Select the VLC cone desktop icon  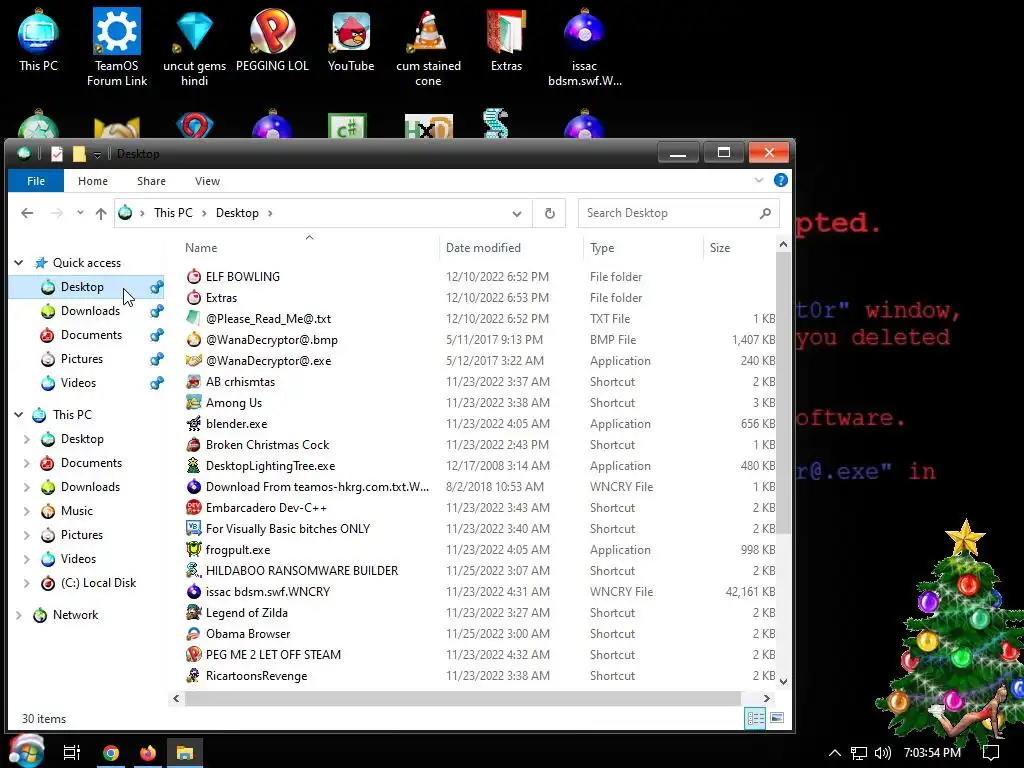(x=428, y=47)
